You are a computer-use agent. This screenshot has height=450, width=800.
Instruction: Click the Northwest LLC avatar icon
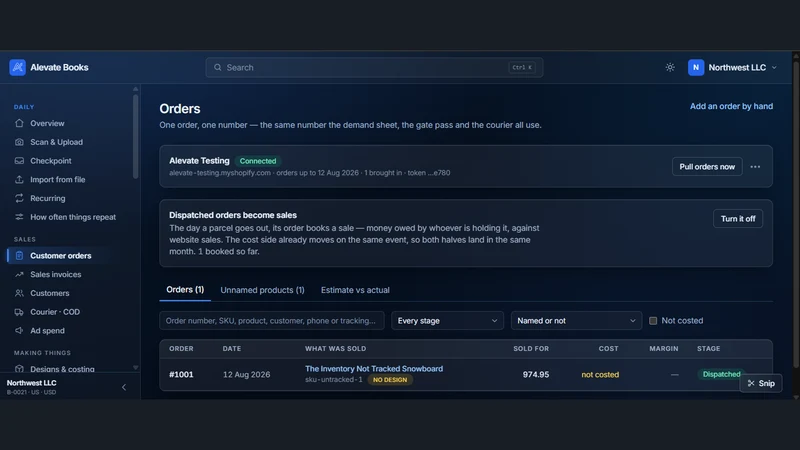[x=696, y=67]
